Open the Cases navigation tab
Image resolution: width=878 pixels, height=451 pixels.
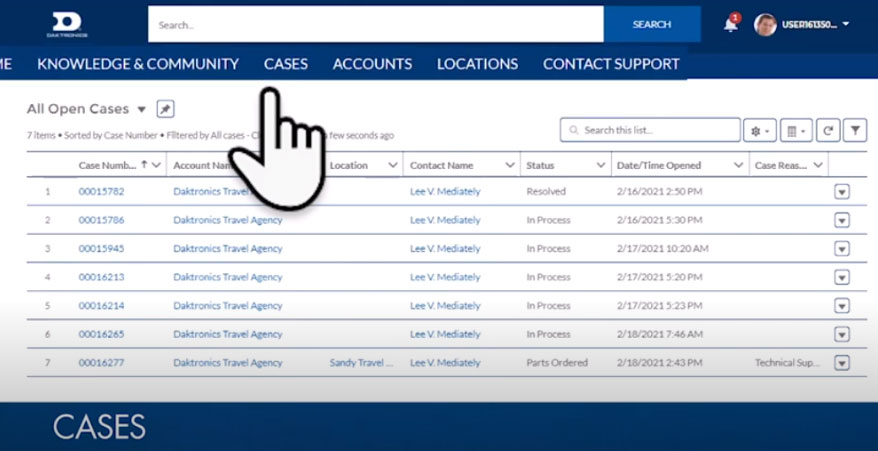coord(286,64)
